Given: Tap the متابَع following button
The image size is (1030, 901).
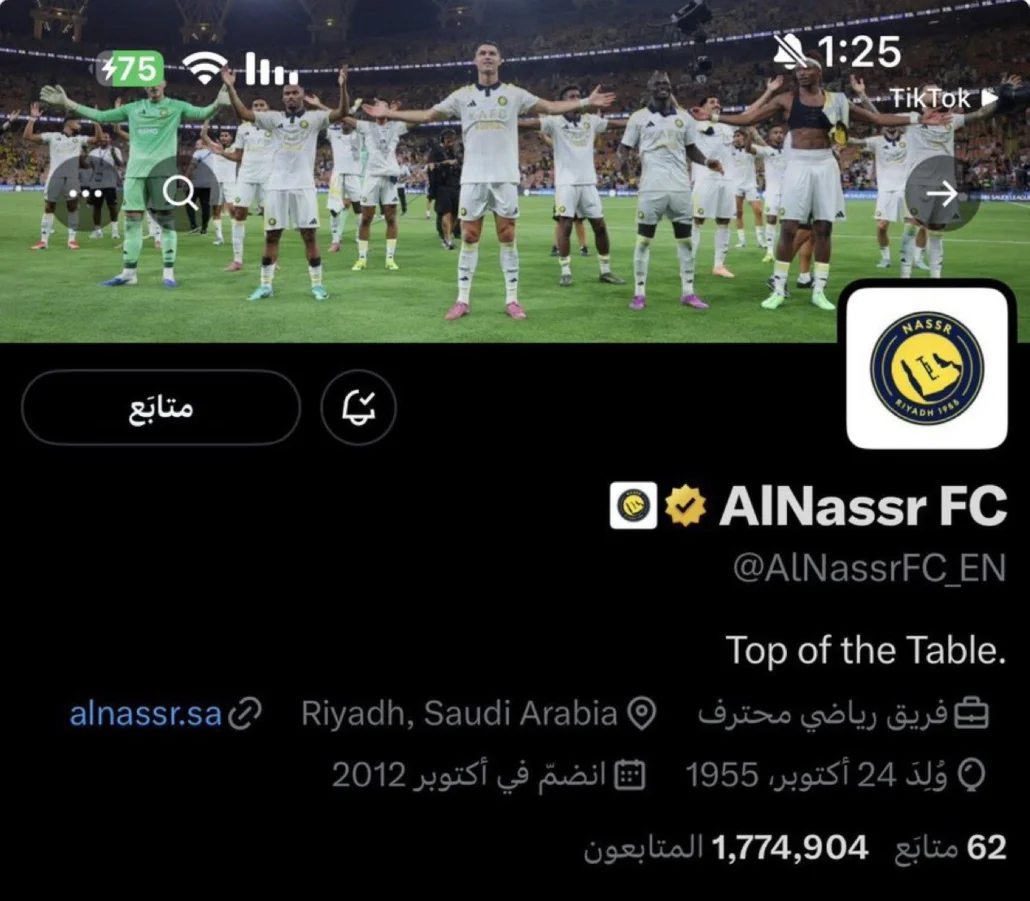Looking at the screenshot, I should tap(161, 407).
